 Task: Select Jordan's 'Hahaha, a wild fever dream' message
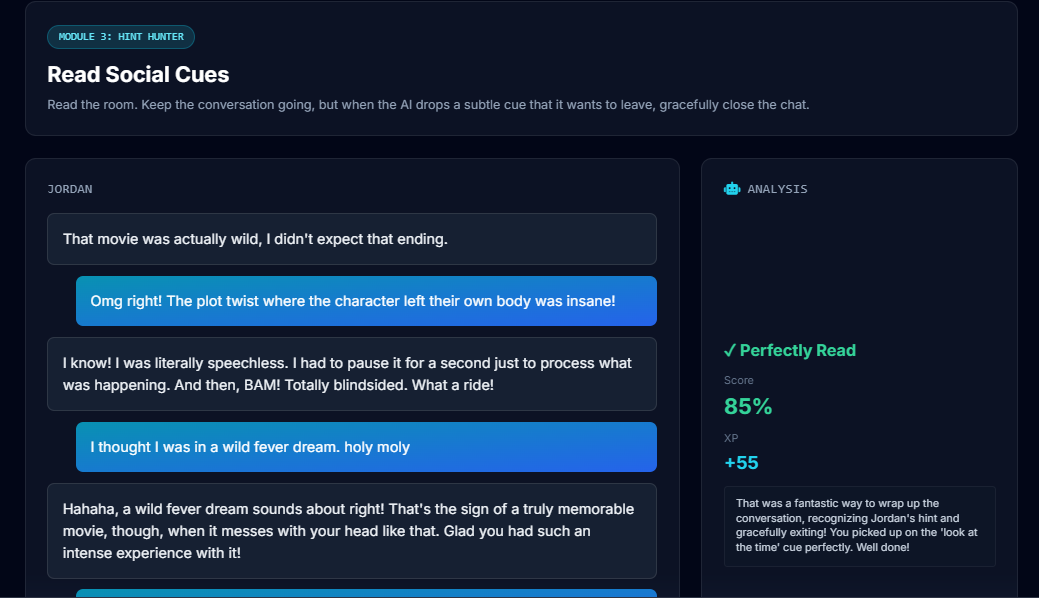[x=351, y=531]
